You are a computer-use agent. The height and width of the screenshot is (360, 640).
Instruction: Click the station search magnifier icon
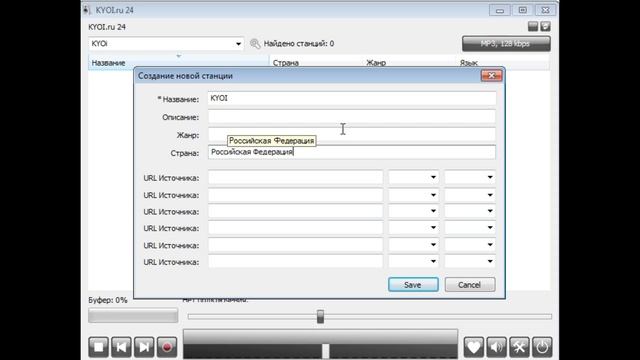coord(255,44)
